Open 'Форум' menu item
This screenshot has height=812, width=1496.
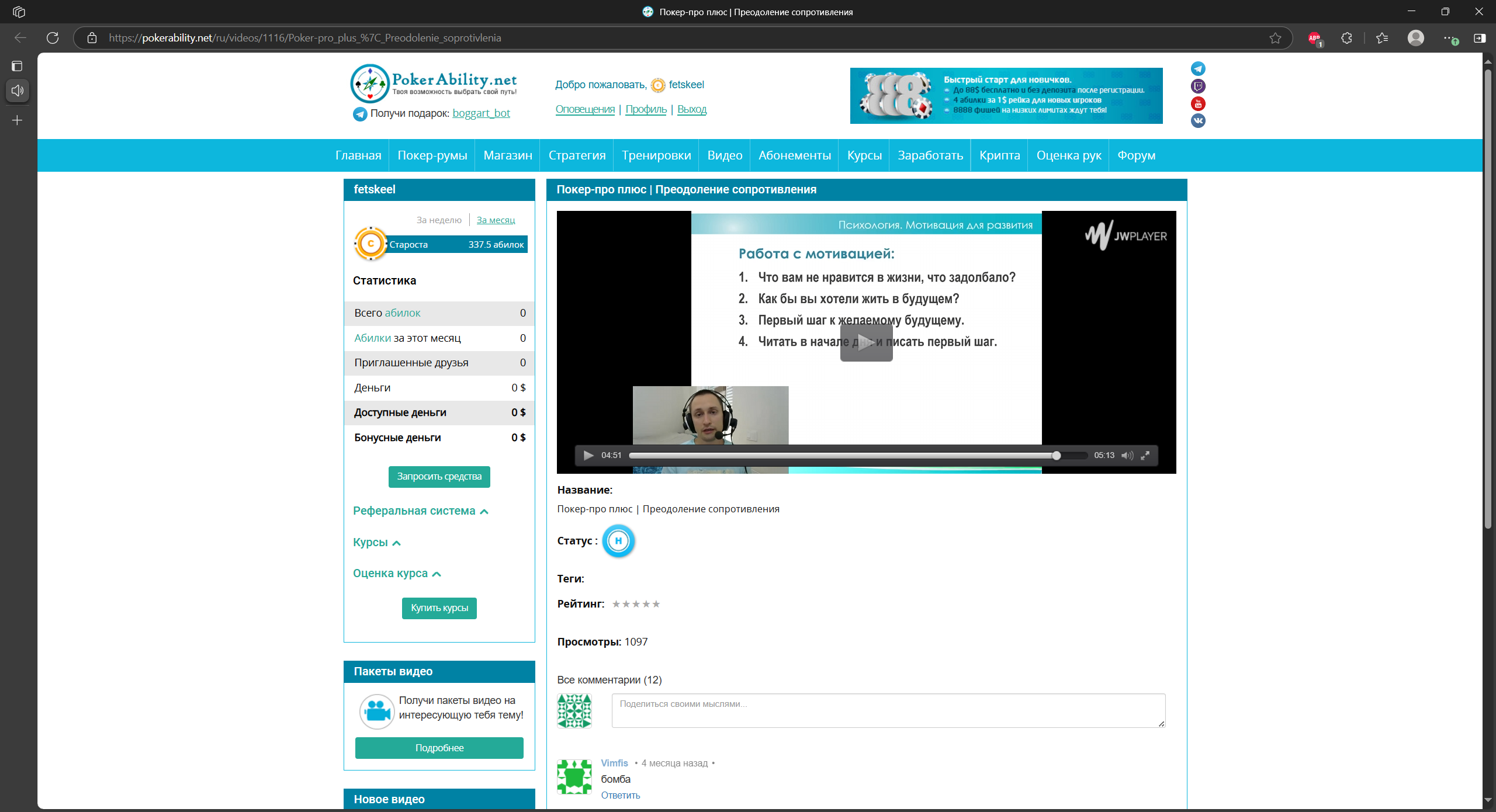pos(1137,155)
